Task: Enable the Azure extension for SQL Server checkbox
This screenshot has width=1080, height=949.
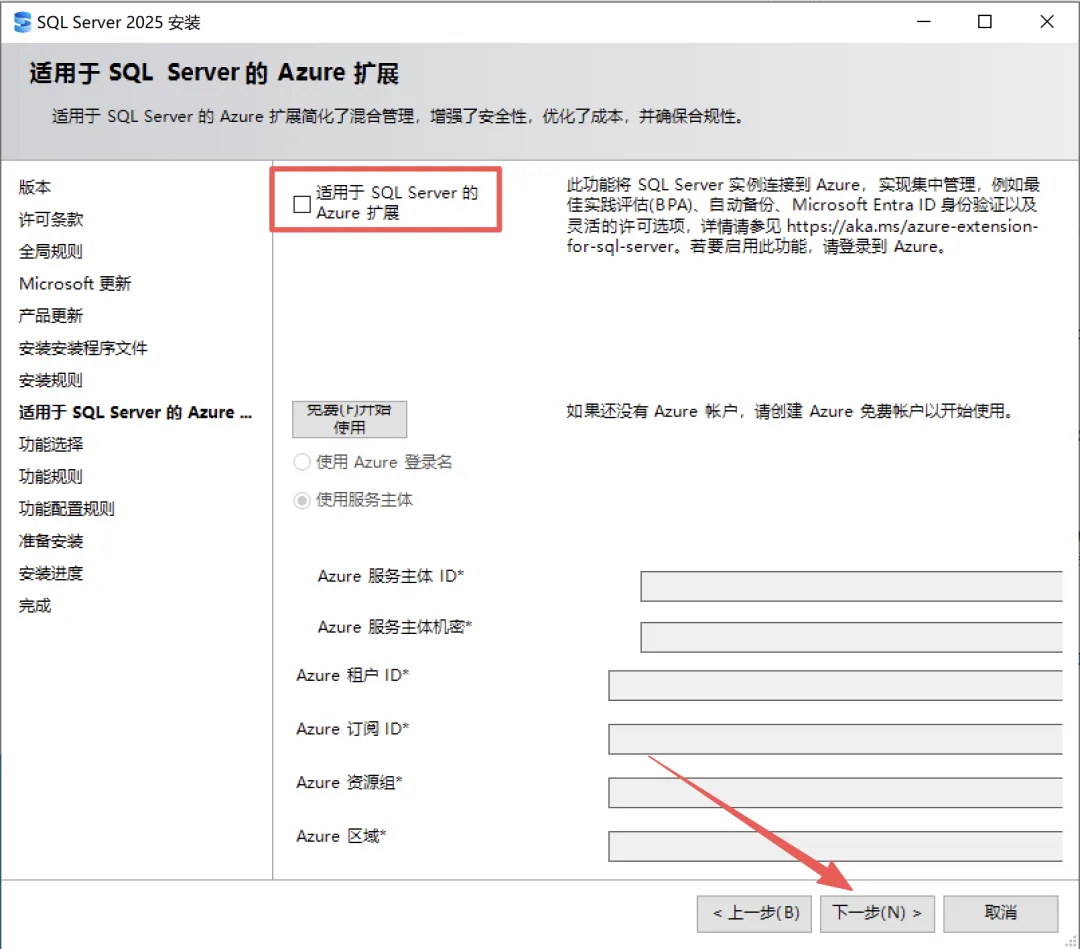Action: [302, 204]
